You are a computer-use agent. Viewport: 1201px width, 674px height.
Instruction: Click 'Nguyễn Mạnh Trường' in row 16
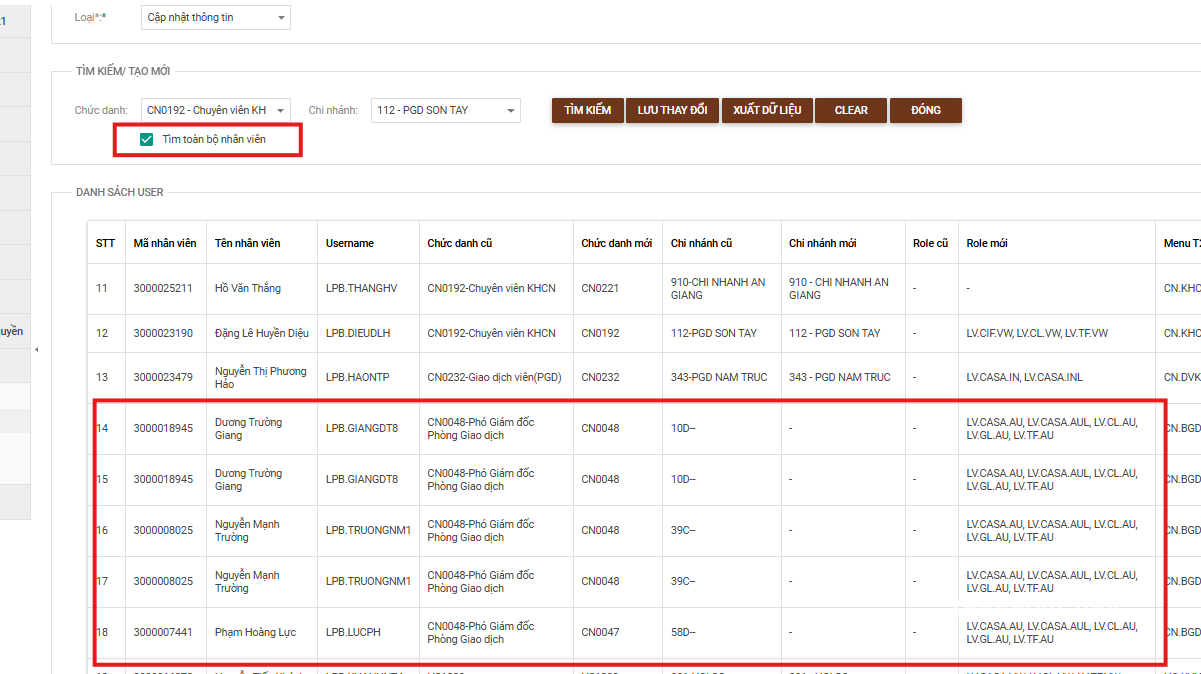(247, 530)
